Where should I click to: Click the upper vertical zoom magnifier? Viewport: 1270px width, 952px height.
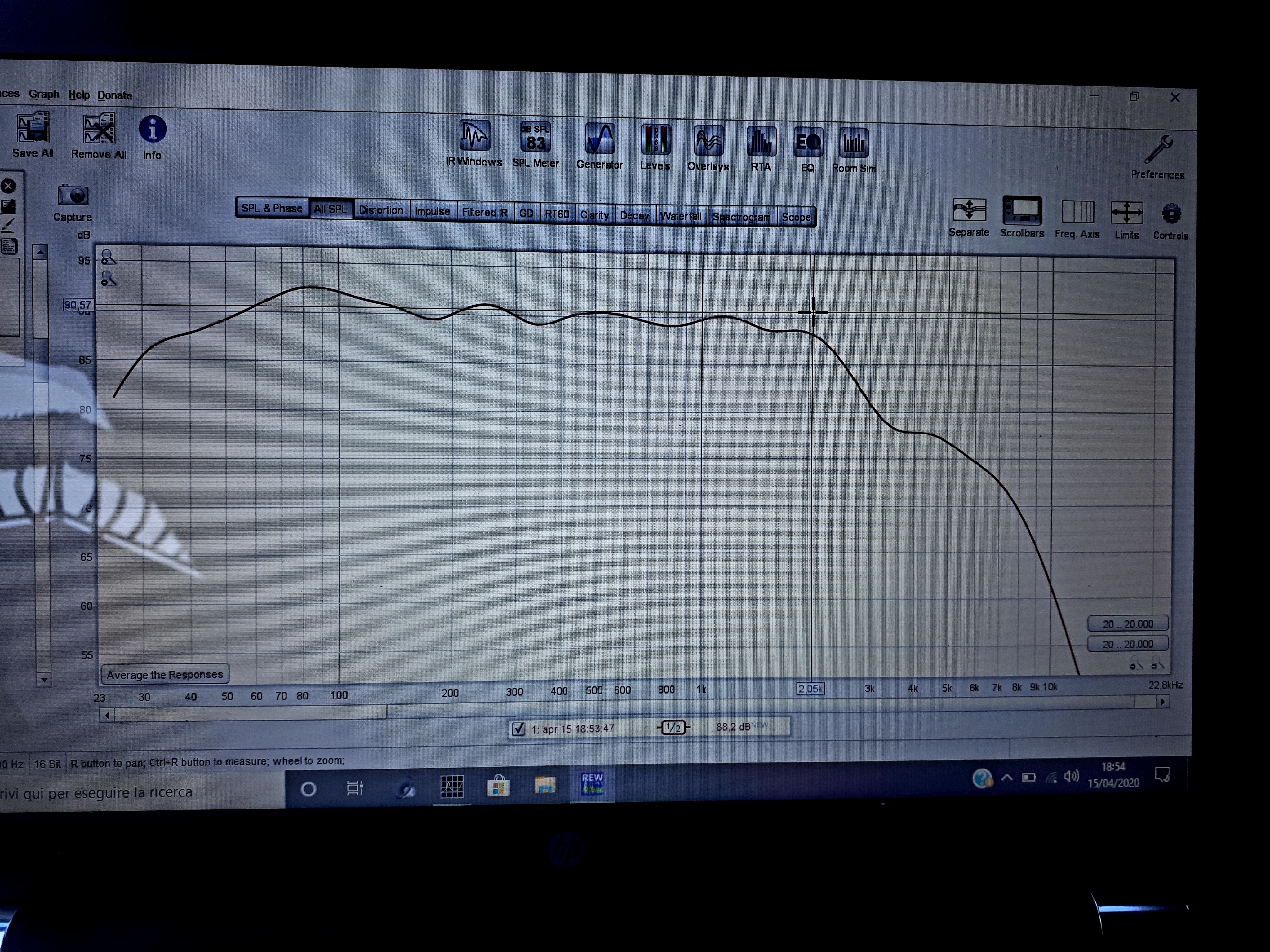(108, 257)
